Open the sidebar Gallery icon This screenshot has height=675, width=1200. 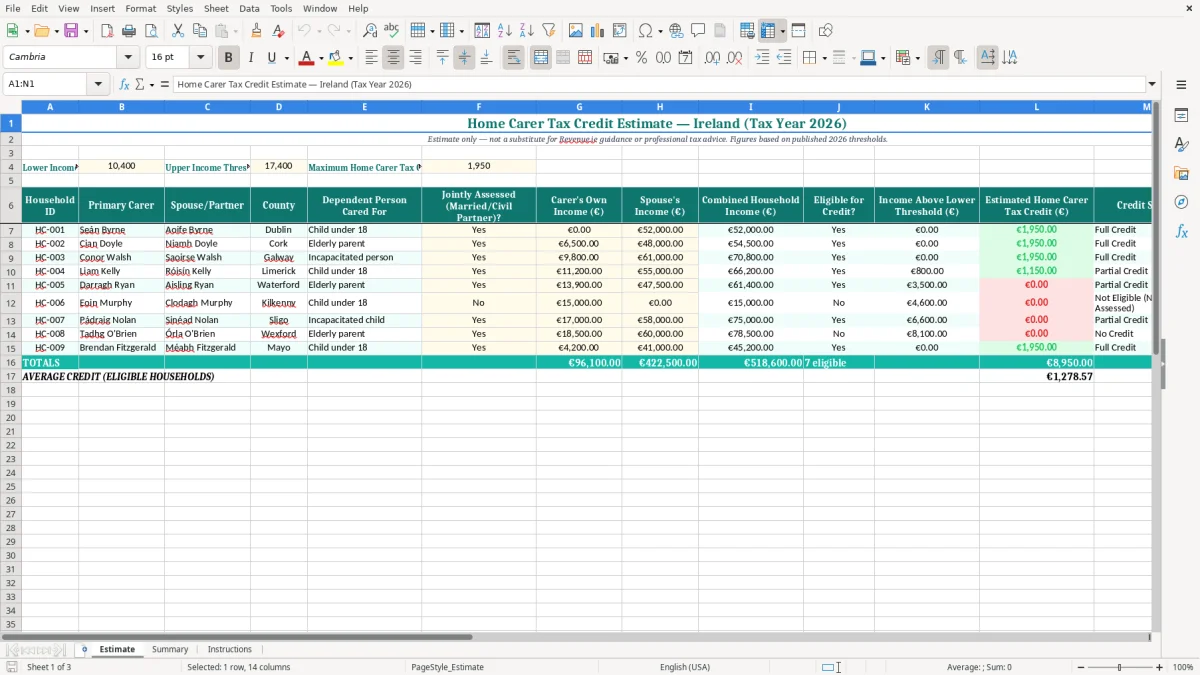pyautogui.click(x=1181, y=173)
